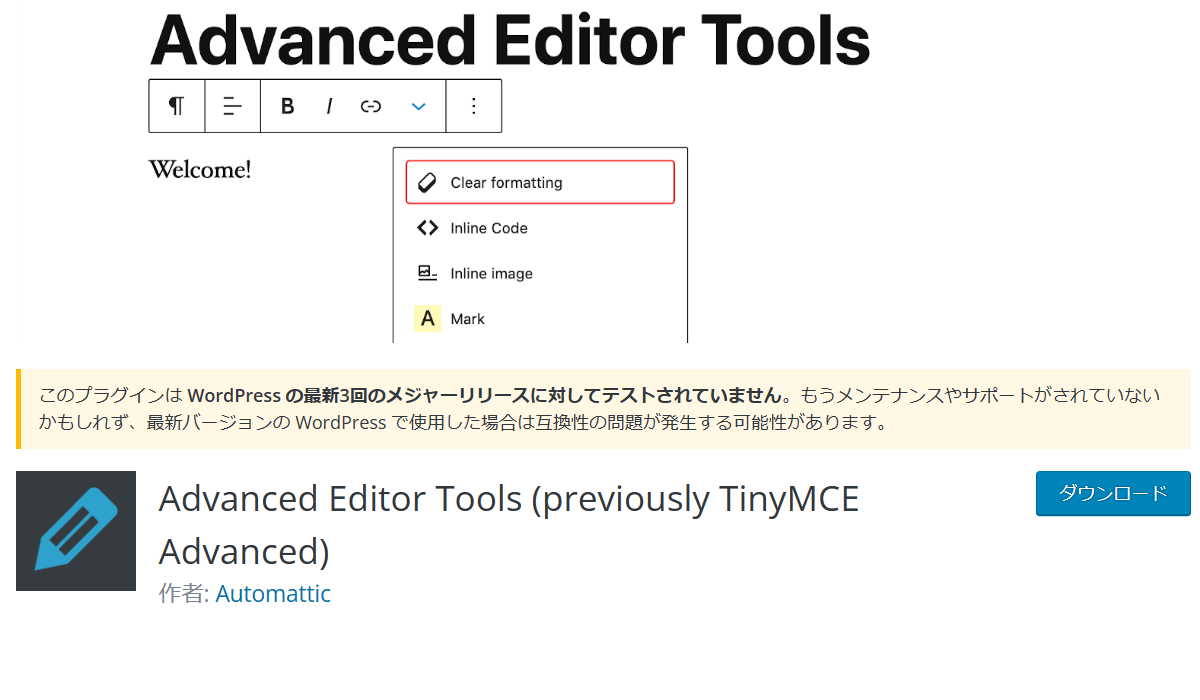Open the block options three-dot menu

[x=474, y=106]
